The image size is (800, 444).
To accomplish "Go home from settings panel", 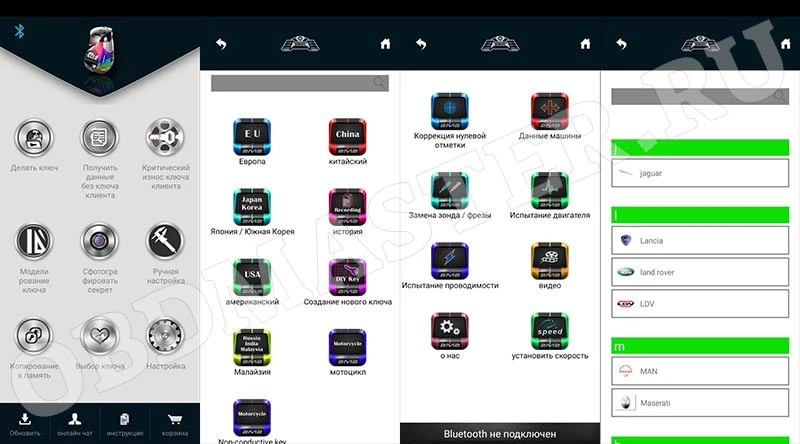I will pyautogui.click(x=585, y=44).
